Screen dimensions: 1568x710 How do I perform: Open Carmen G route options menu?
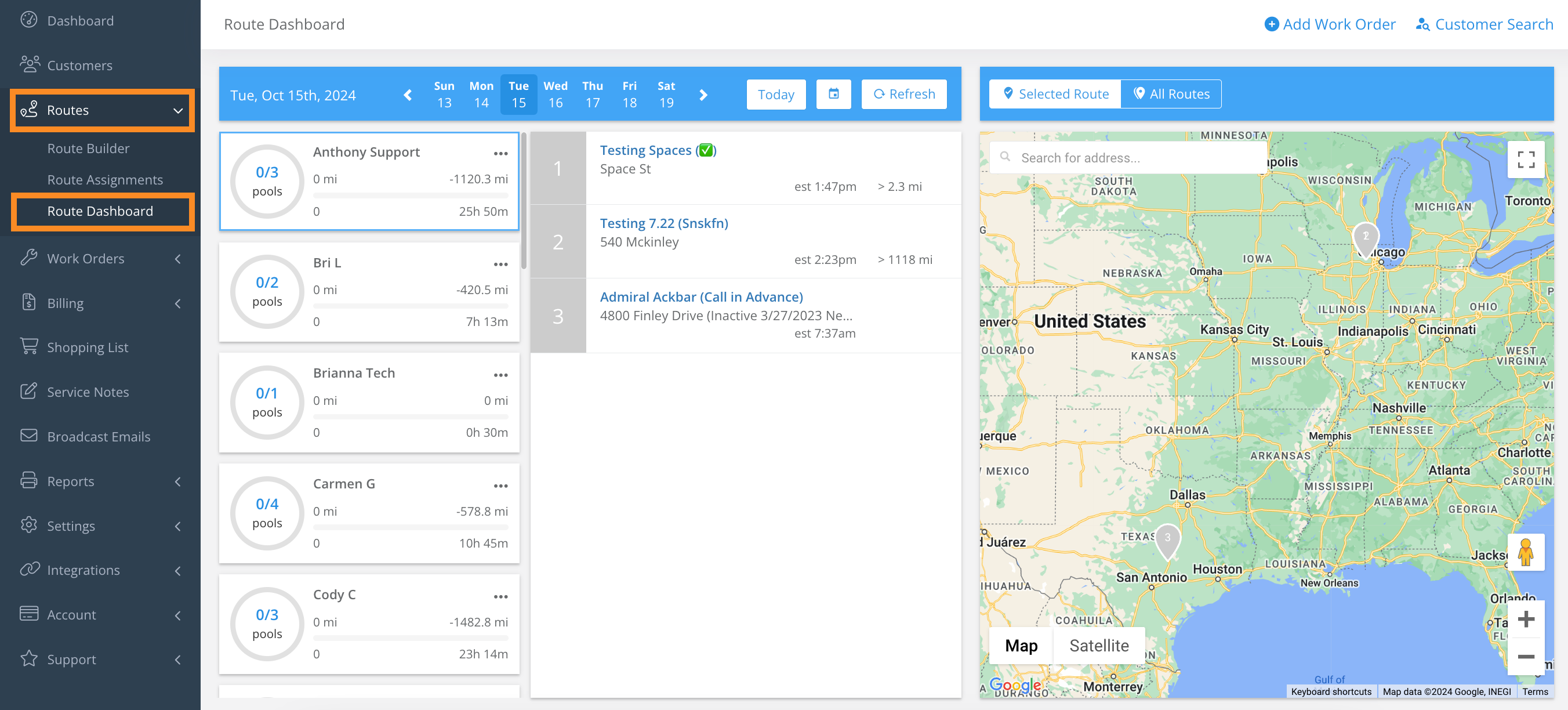pyautogui.click(x=501, y=486)
